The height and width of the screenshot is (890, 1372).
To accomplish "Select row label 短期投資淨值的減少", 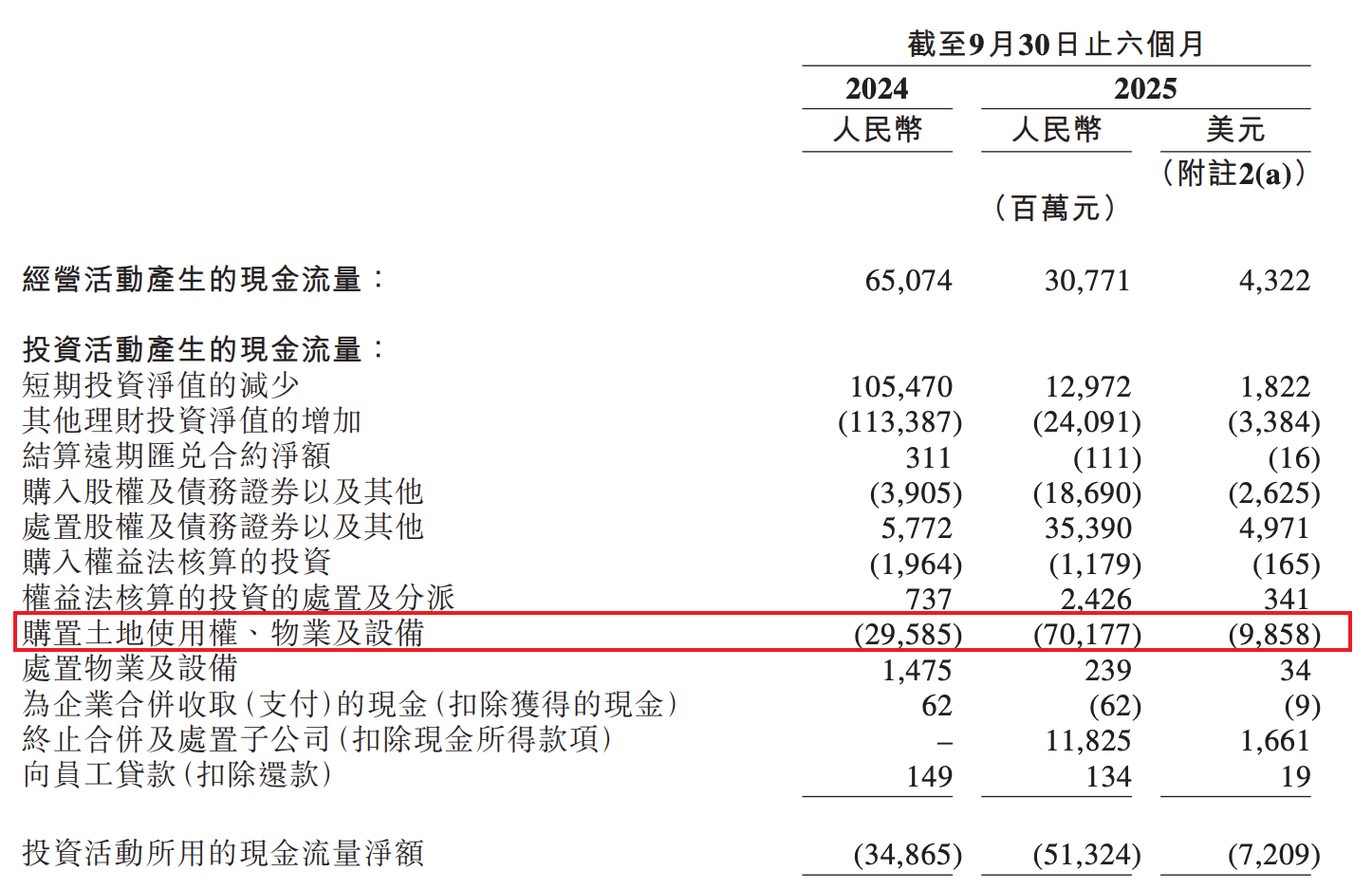I will [x=161, y=385].
